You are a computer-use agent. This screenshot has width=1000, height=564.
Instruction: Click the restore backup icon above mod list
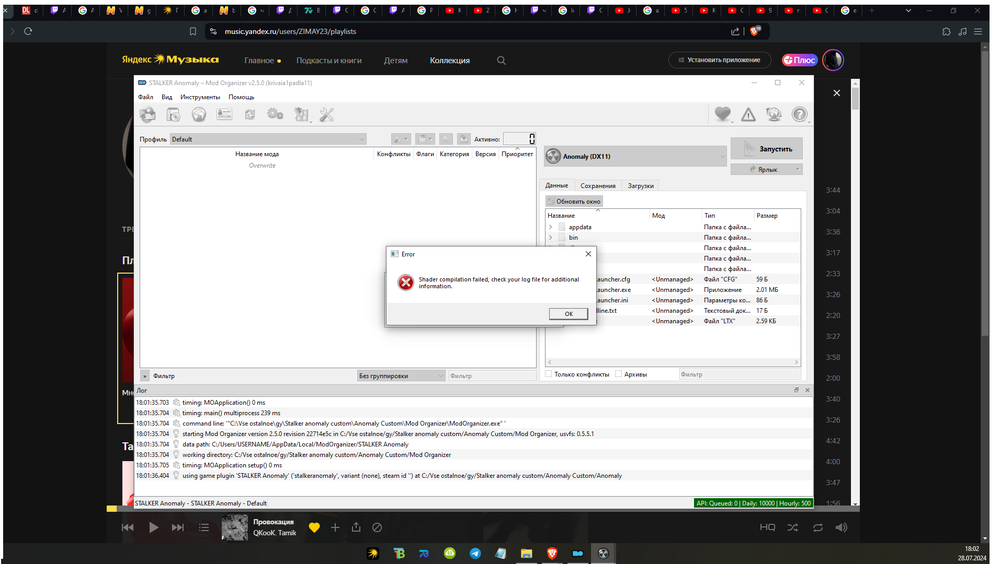[446, 138]
